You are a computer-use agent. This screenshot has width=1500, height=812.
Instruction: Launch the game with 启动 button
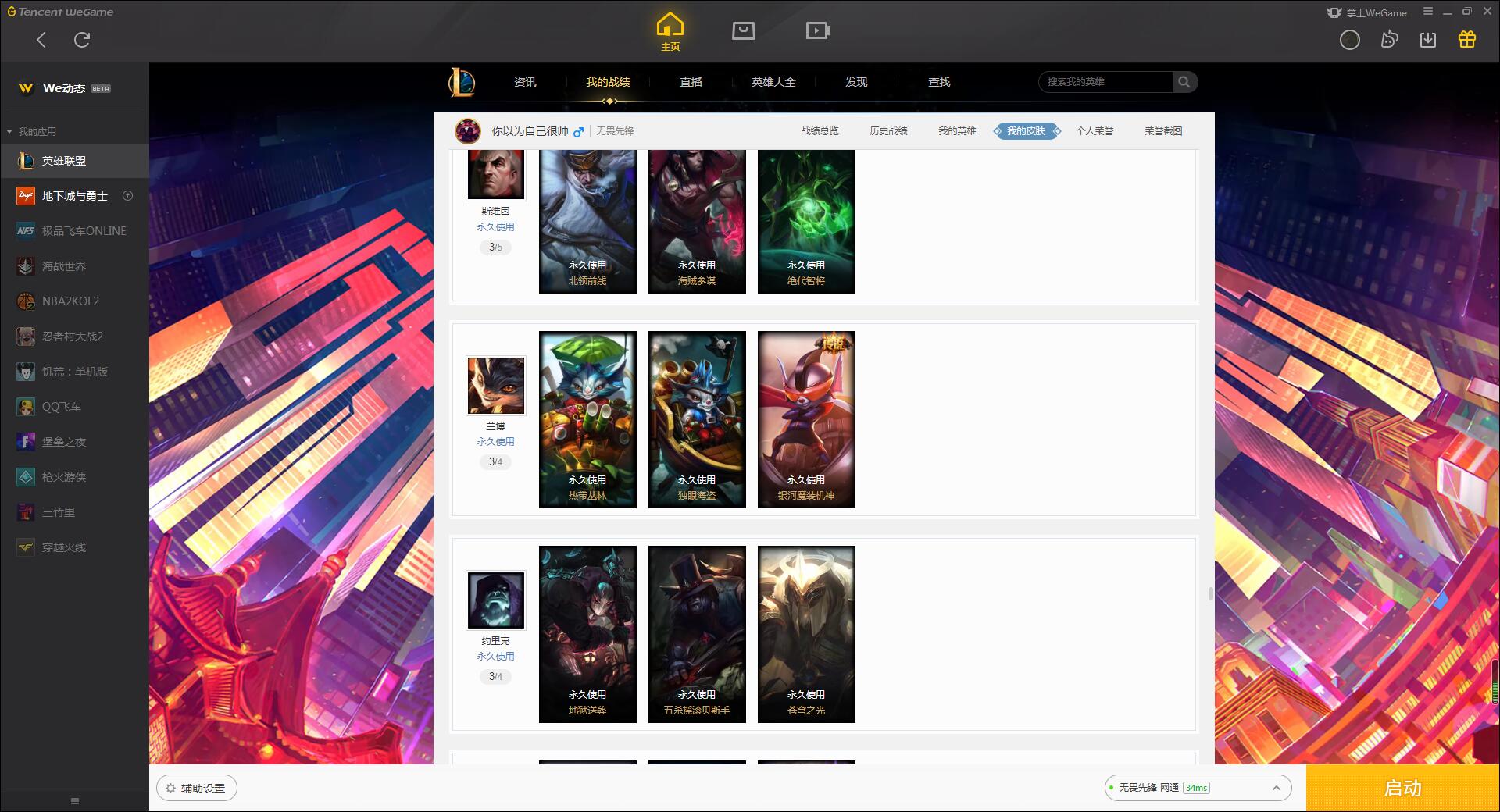click(x=1403, y=789)
